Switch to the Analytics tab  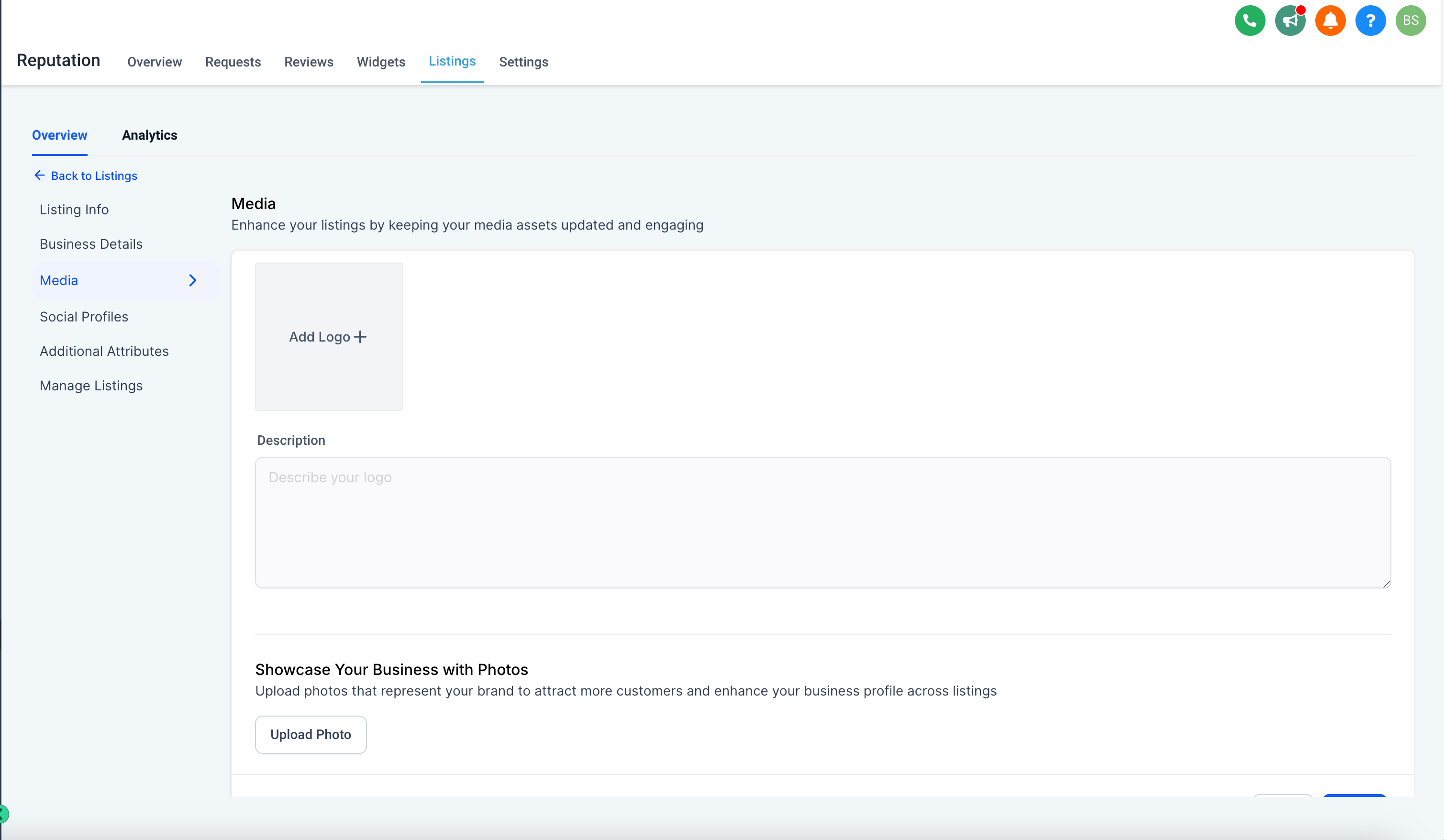[150, 135]
